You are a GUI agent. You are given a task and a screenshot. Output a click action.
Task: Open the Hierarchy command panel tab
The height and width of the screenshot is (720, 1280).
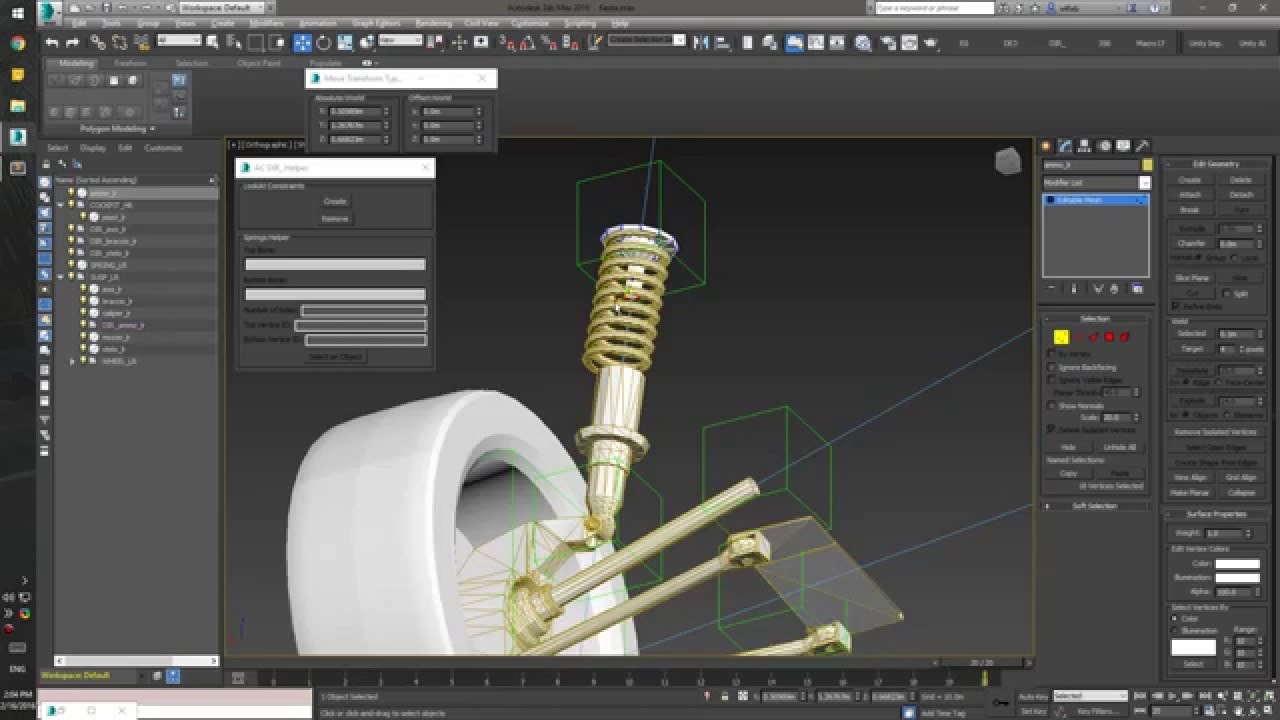[1085, 146]
